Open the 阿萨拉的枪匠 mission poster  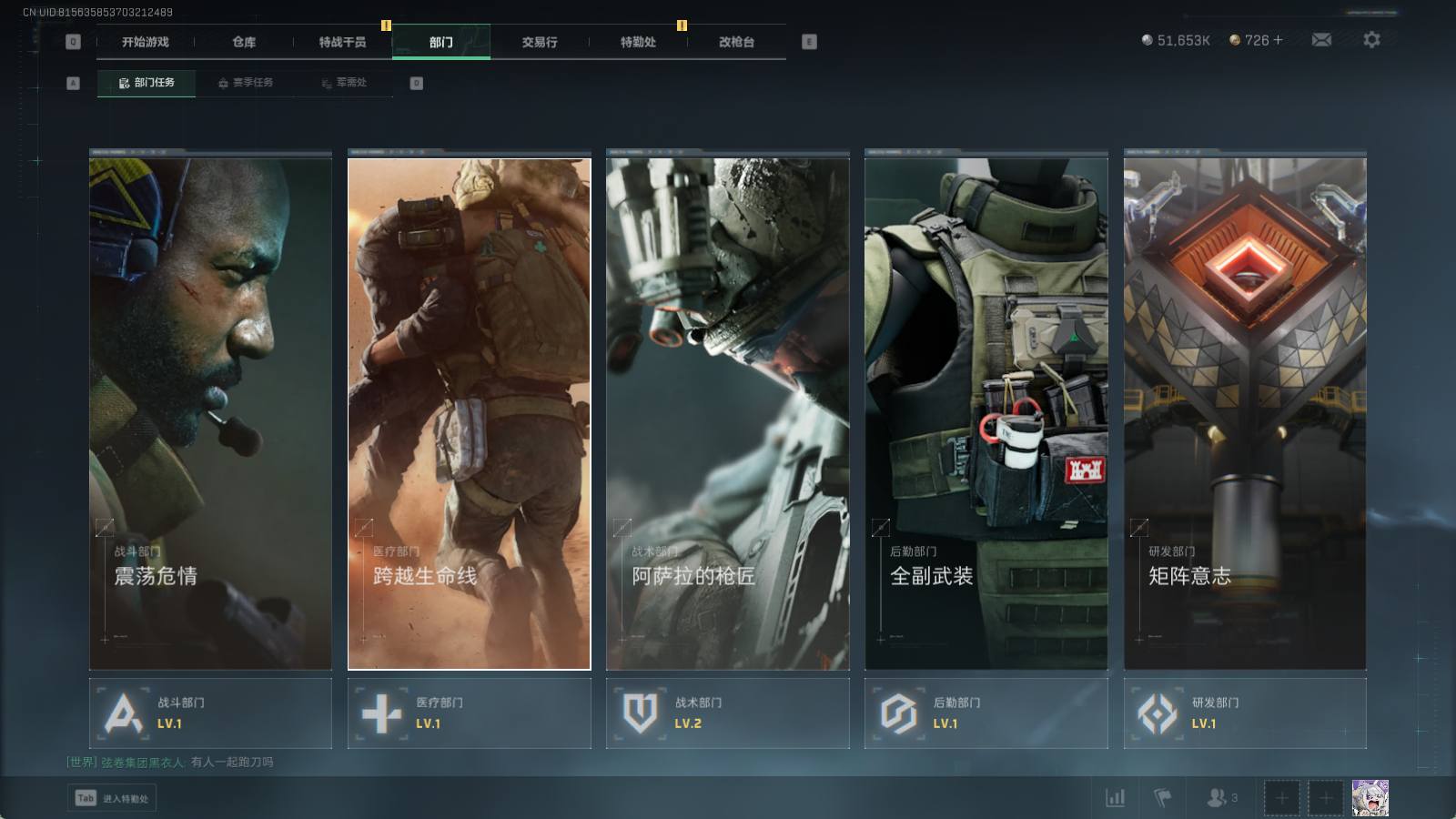click(x=728, y=414)
